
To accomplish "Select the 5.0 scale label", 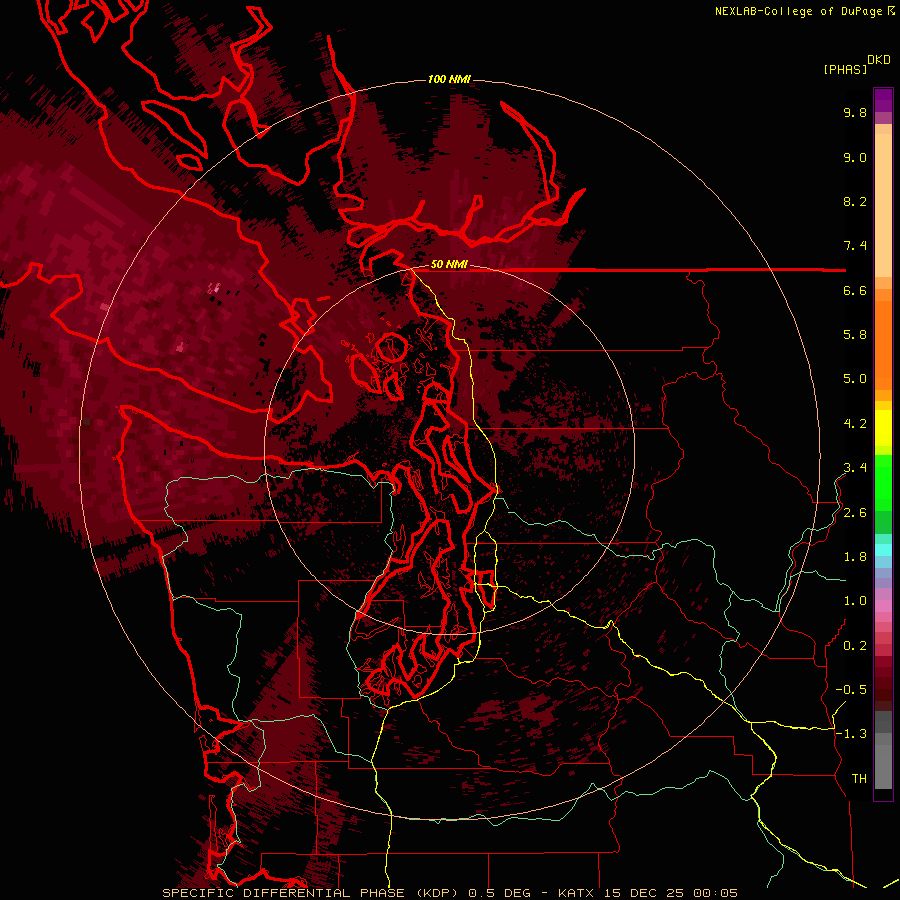I will 855,379.
